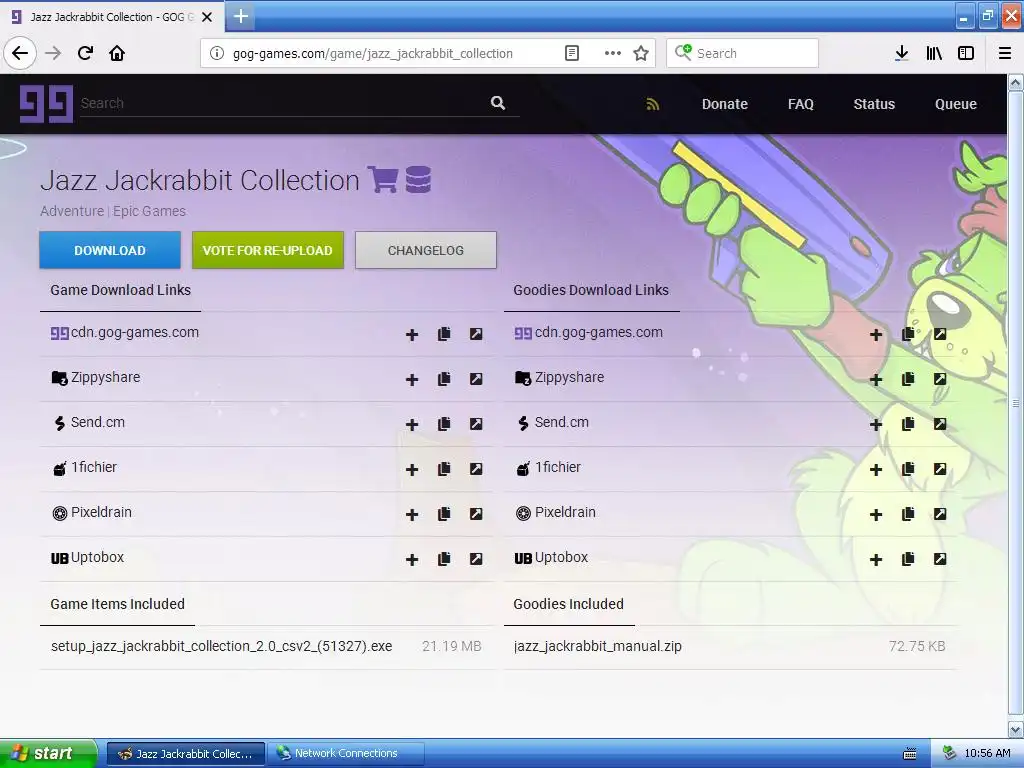Copy game cdn.gog-games.com links
1024x768 pixels.
point(444,334)
